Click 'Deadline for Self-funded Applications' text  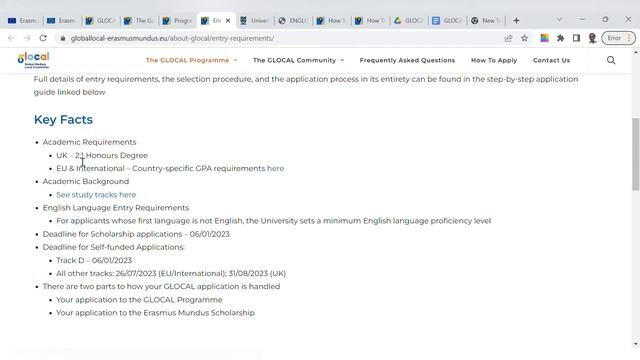coord(113,247)
